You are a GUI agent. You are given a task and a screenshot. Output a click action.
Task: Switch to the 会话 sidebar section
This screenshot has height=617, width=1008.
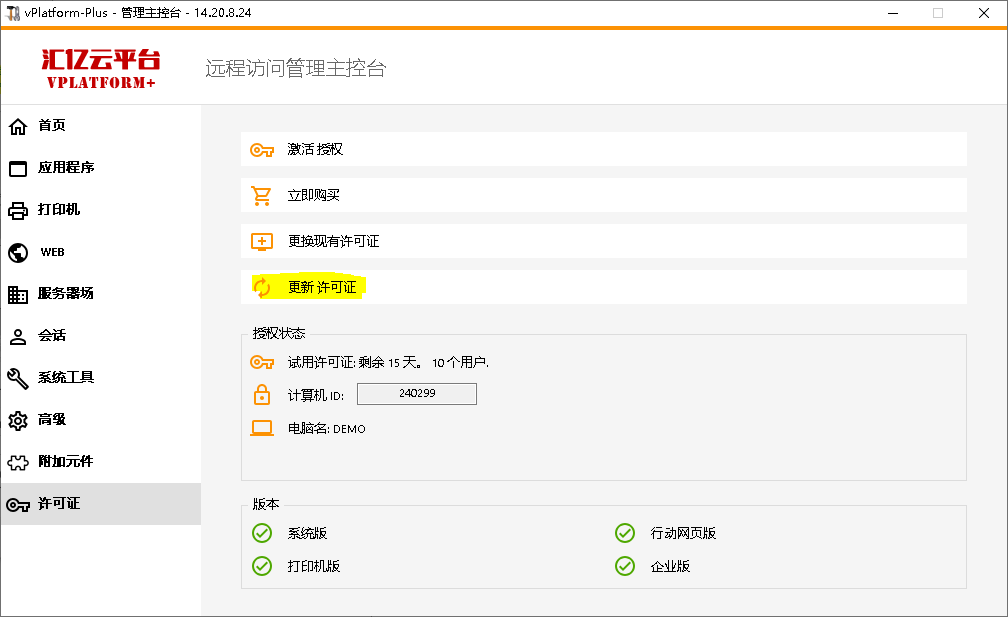click(52, 336)
